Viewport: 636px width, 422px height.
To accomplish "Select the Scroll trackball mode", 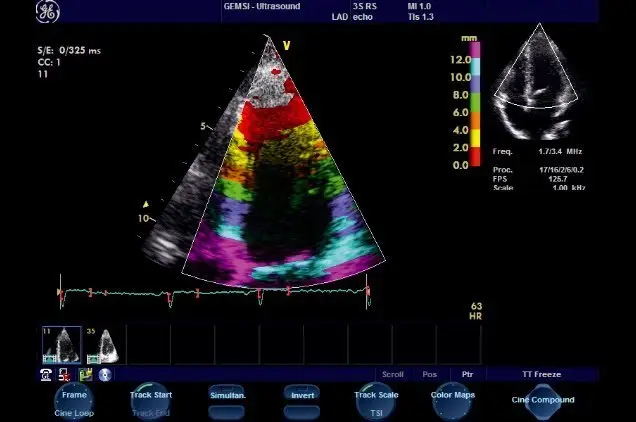I will (393, 374).
